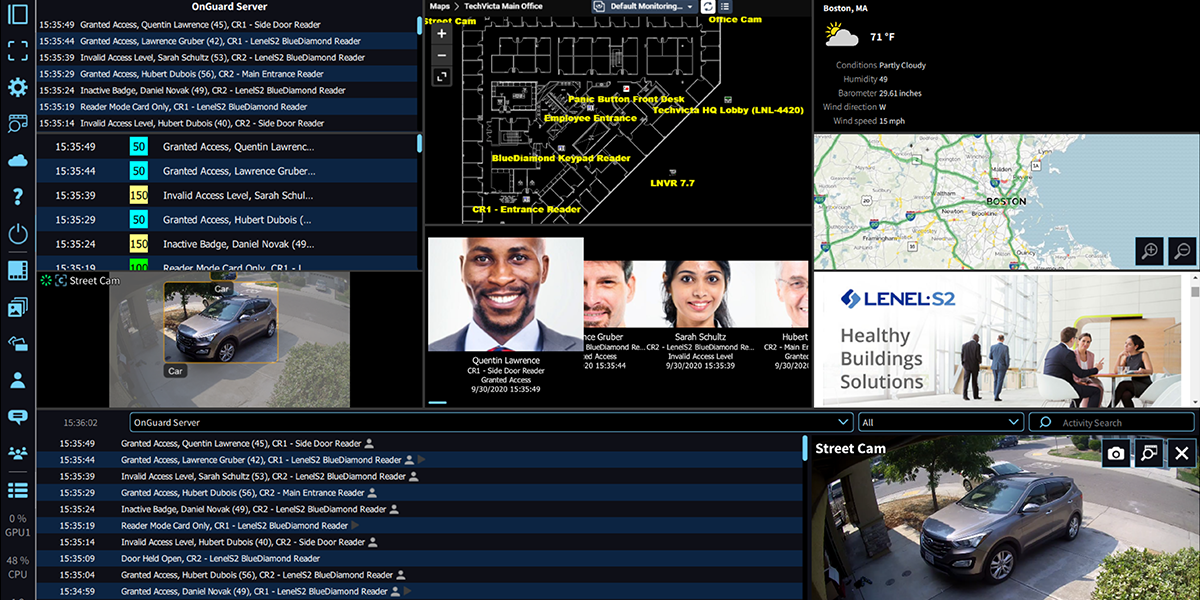Open the chat bubble messages icon
This screenshot has height=600, width=1200.
click(x=17, y=417)
